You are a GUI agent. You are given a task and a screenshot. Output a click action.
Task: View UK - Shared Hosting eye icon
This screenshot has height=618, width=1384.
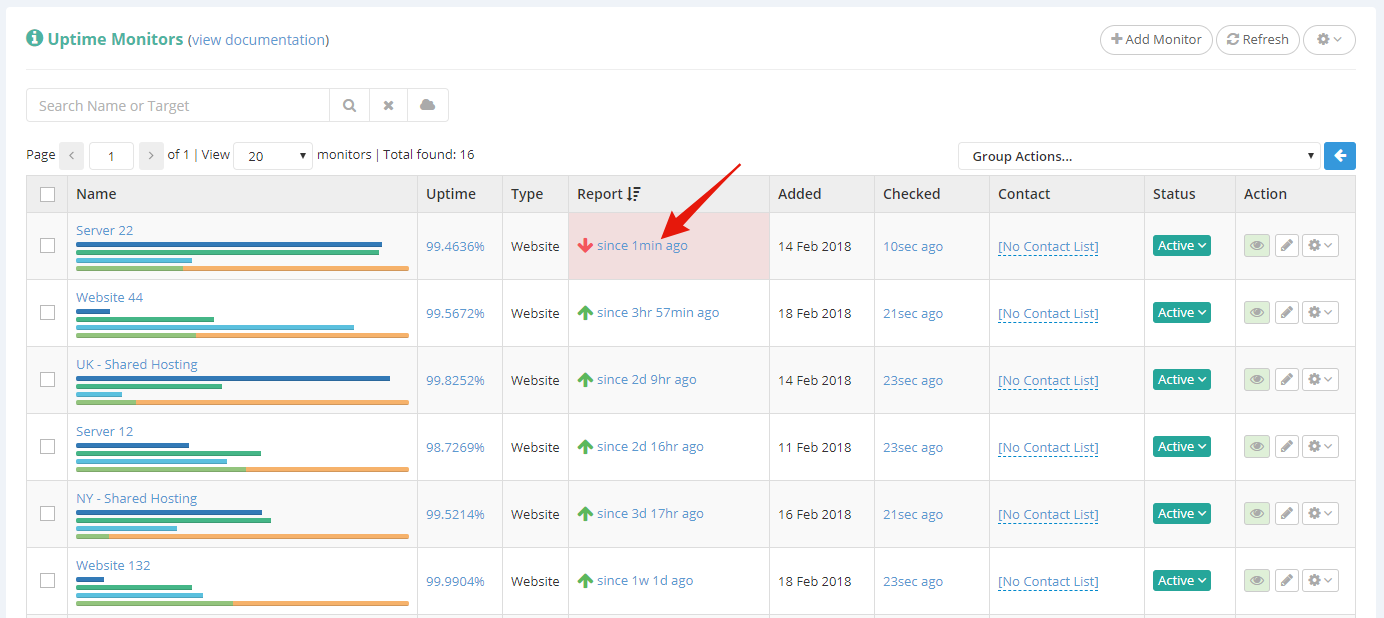point(1258,380)
